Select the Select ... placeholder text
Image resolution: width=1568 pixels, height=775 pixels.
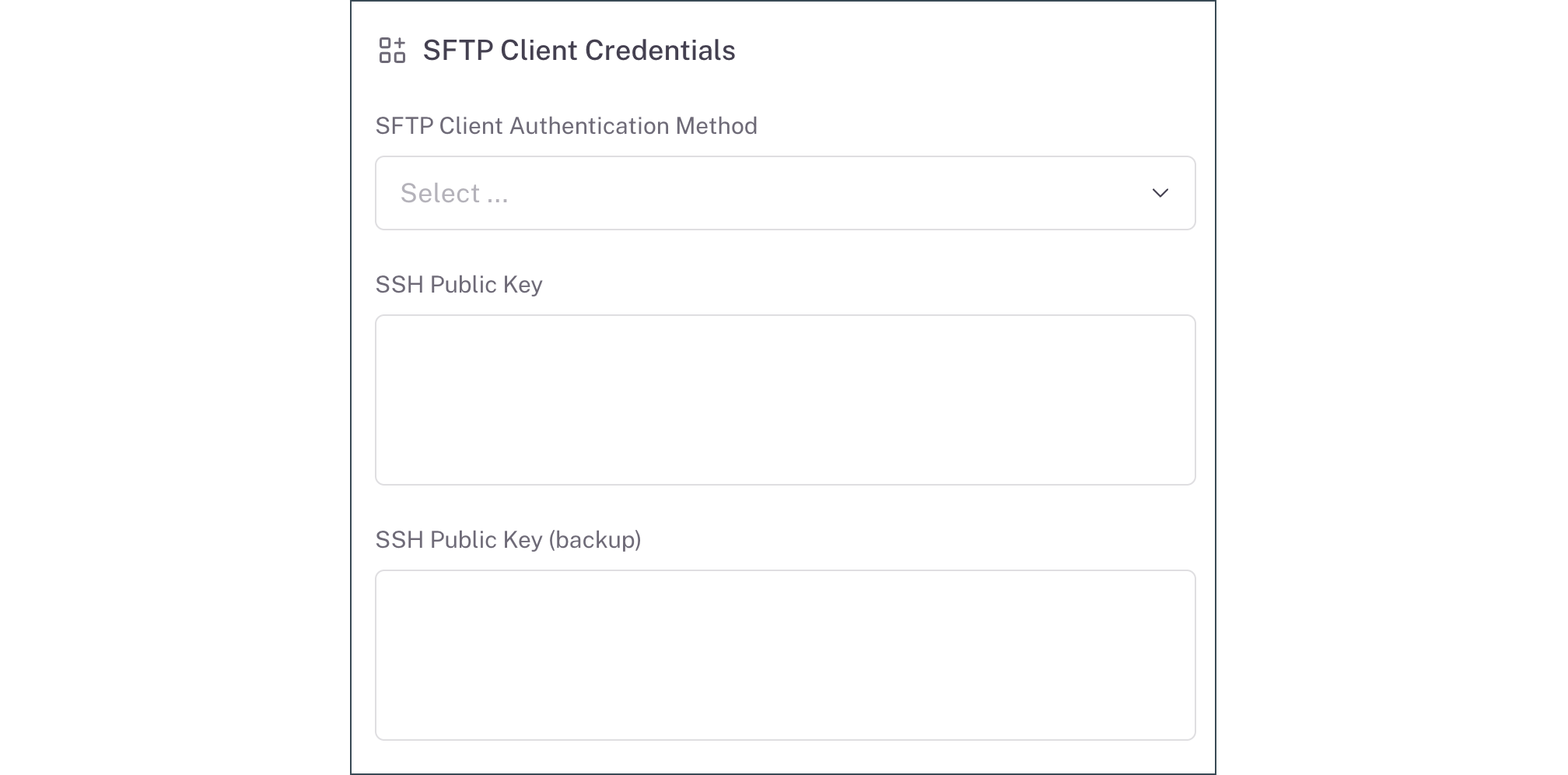pyautogui.click(x=454, y=193)
